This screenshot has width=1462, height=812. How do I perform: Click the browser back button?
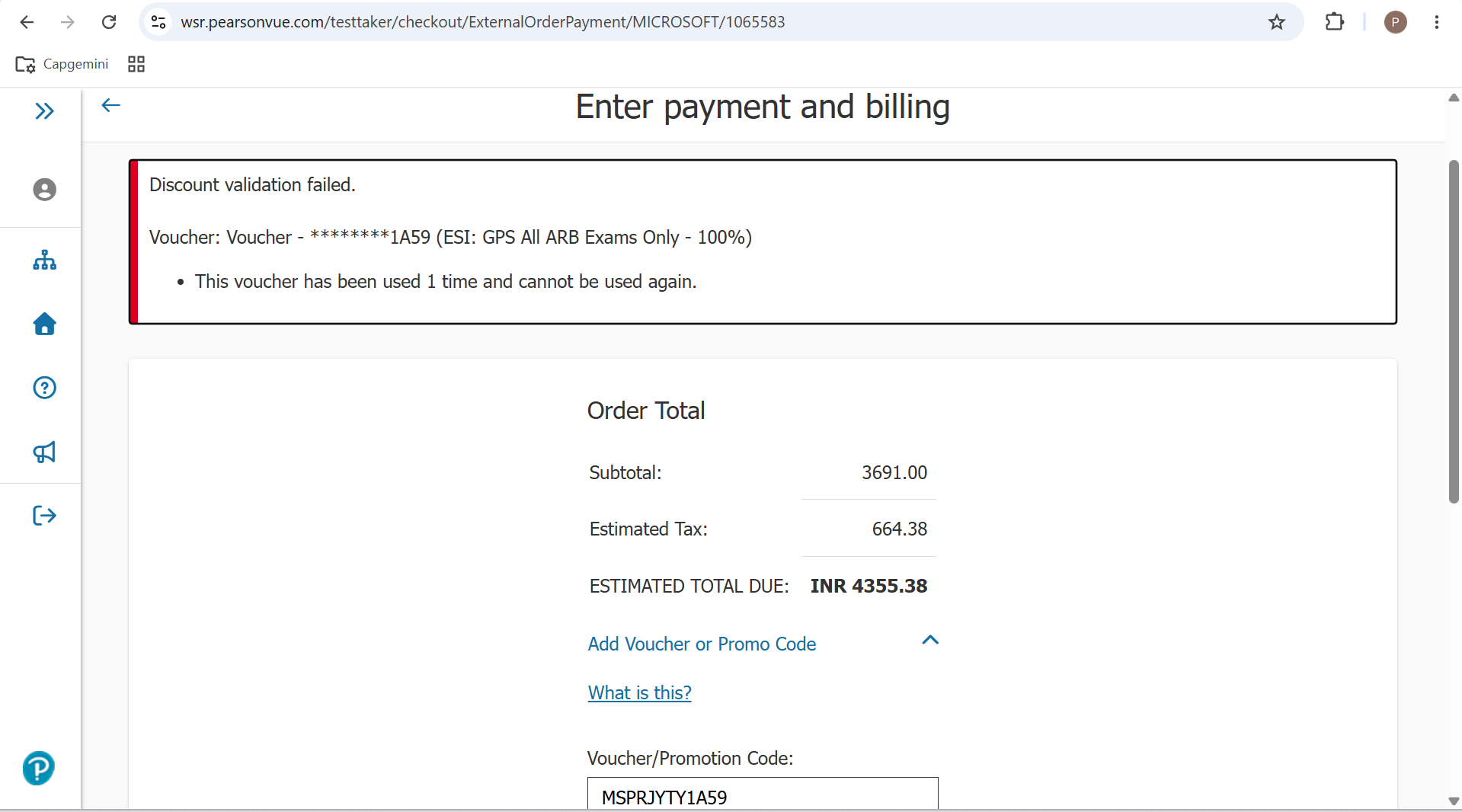[x=27, y=22]
